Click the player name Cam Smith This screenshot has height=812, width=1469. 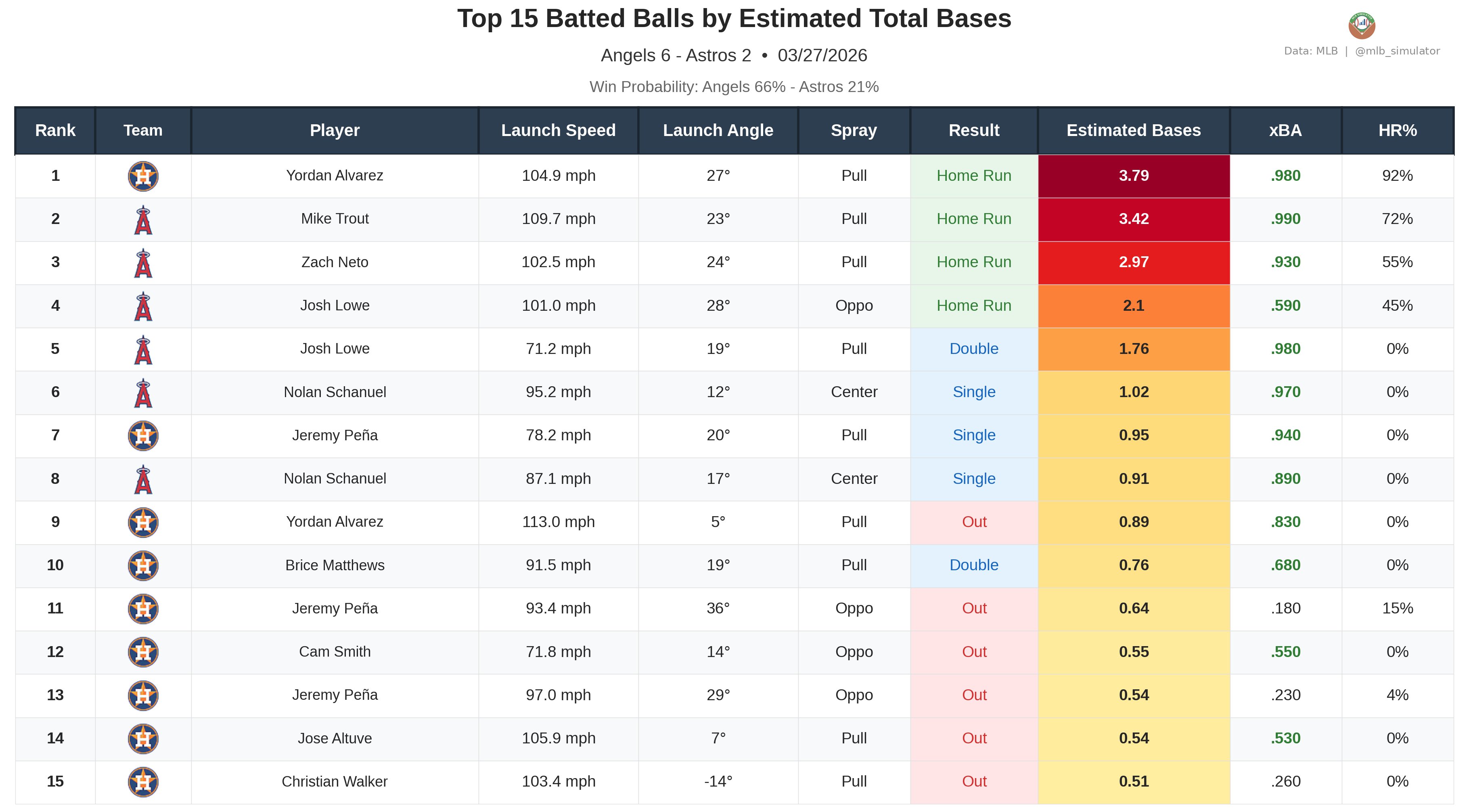(335, 652)
